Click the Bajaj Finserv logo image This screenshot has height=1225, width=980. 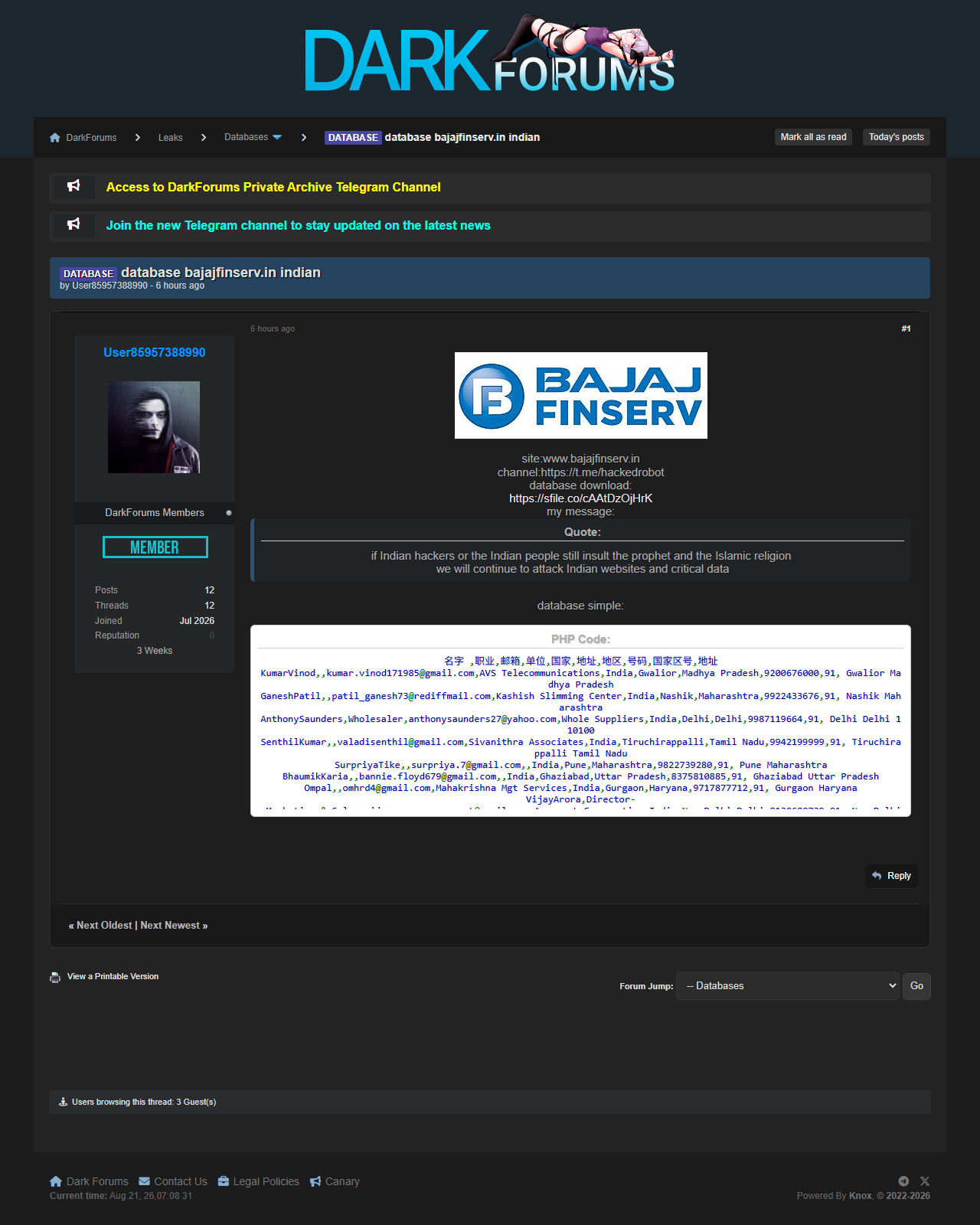(581, 395)
